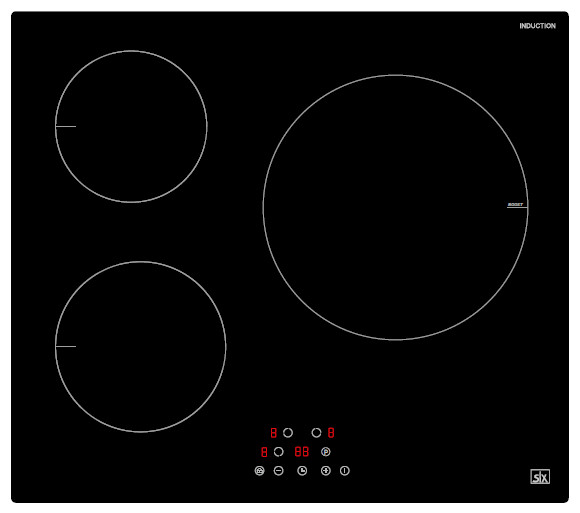Activate the P booster button
Screen dimensions: 580x513
tap(326, 452)
